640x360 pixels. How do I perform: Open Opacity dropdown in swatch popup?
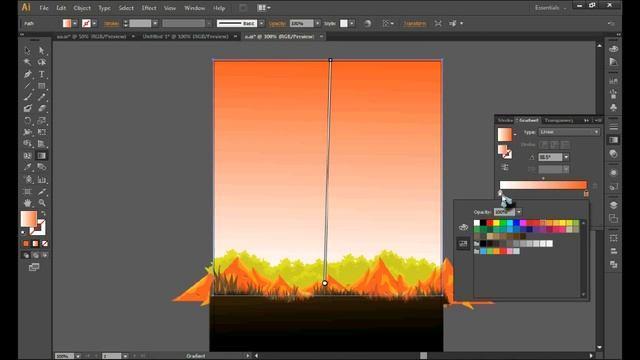(519, 212)
